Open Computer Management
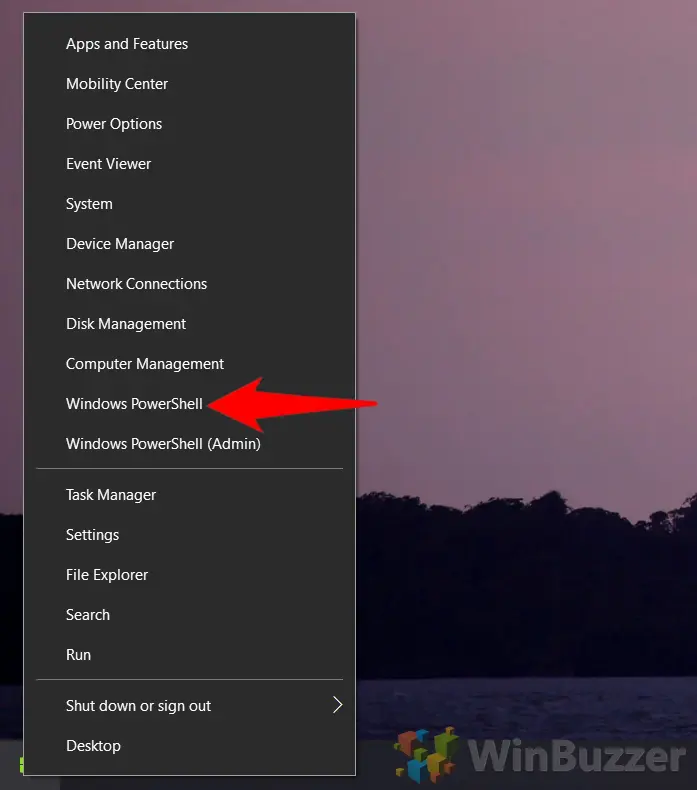 [x=189, y=364]
